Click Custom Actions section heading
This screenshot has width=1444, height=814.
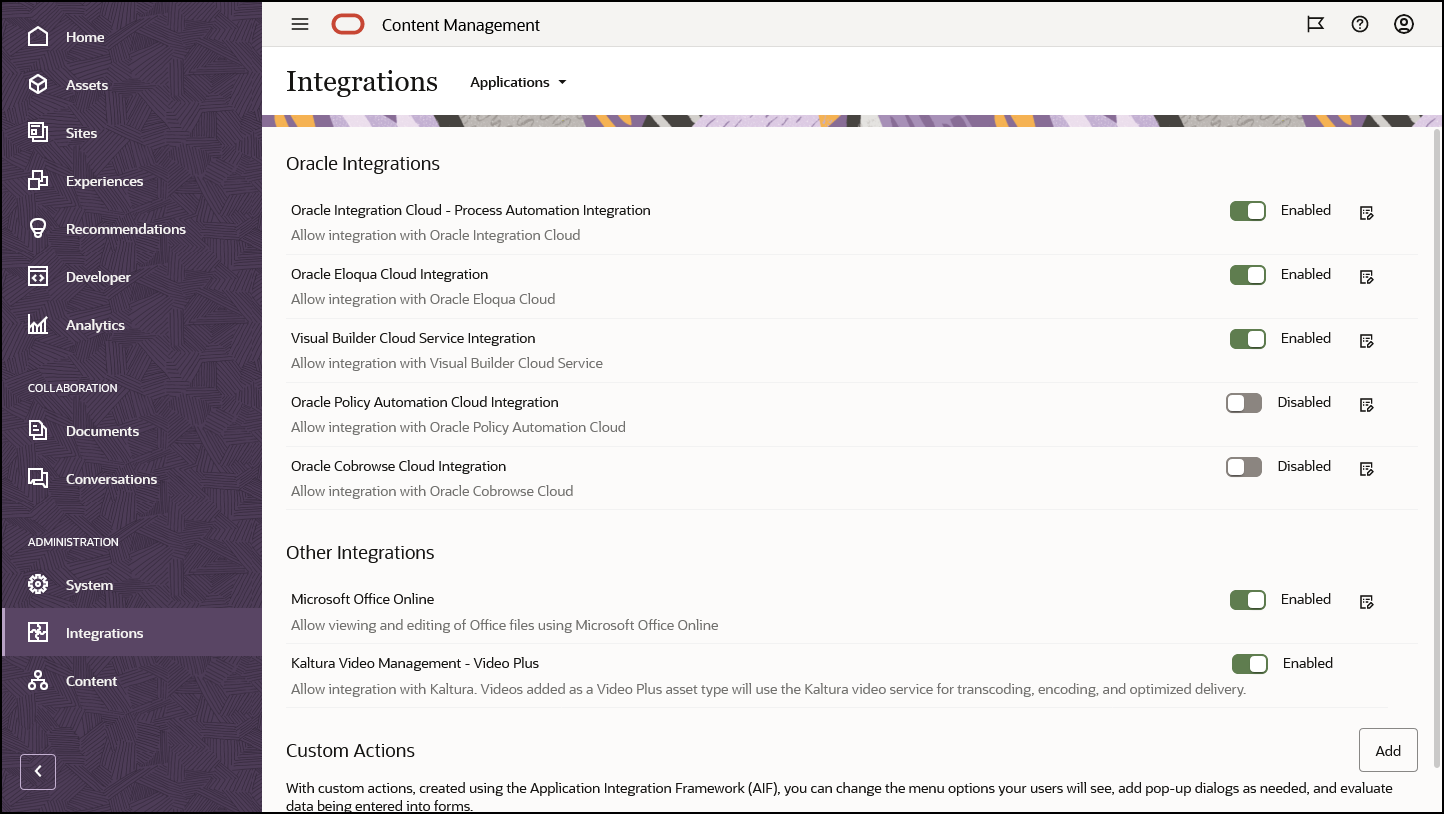pos(350,750)
